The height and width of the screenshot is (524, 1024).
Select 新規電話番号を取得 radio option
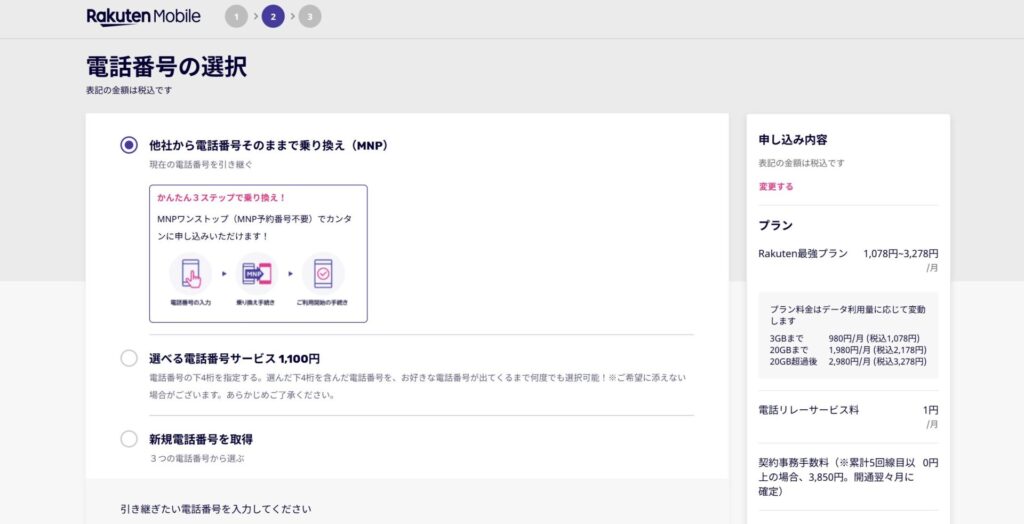click(x=129, y=439)
